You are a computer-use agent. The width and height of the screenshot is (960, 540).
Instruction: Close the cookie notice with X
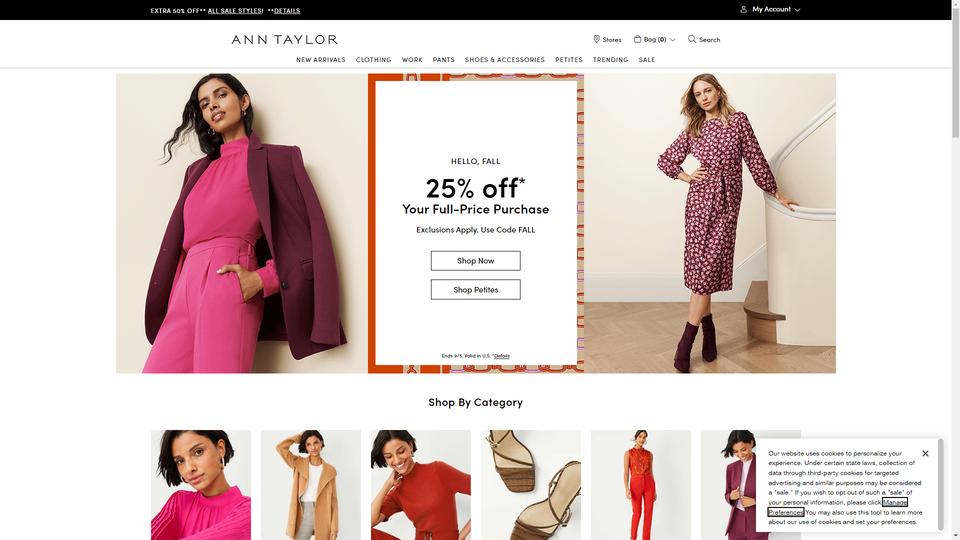pyautogui.click(x=925, y=454)
